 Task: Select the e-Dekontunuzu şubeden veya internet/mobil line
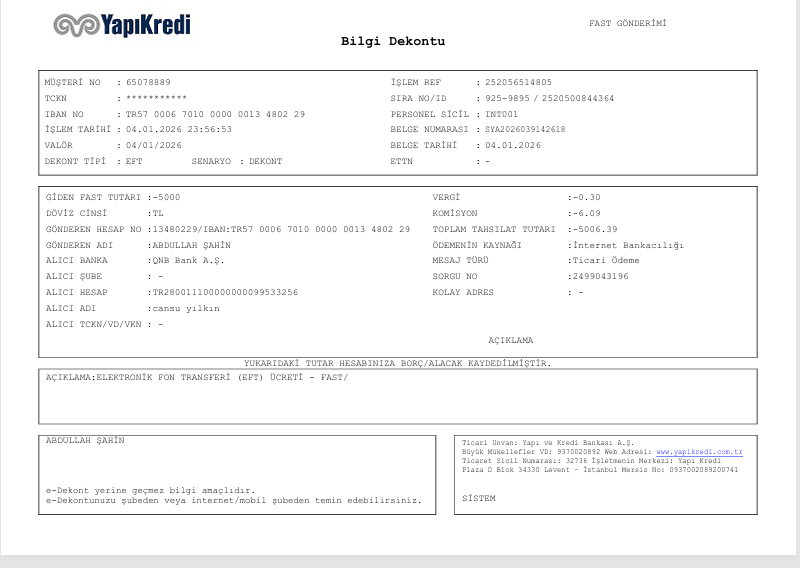click(234, 500)
